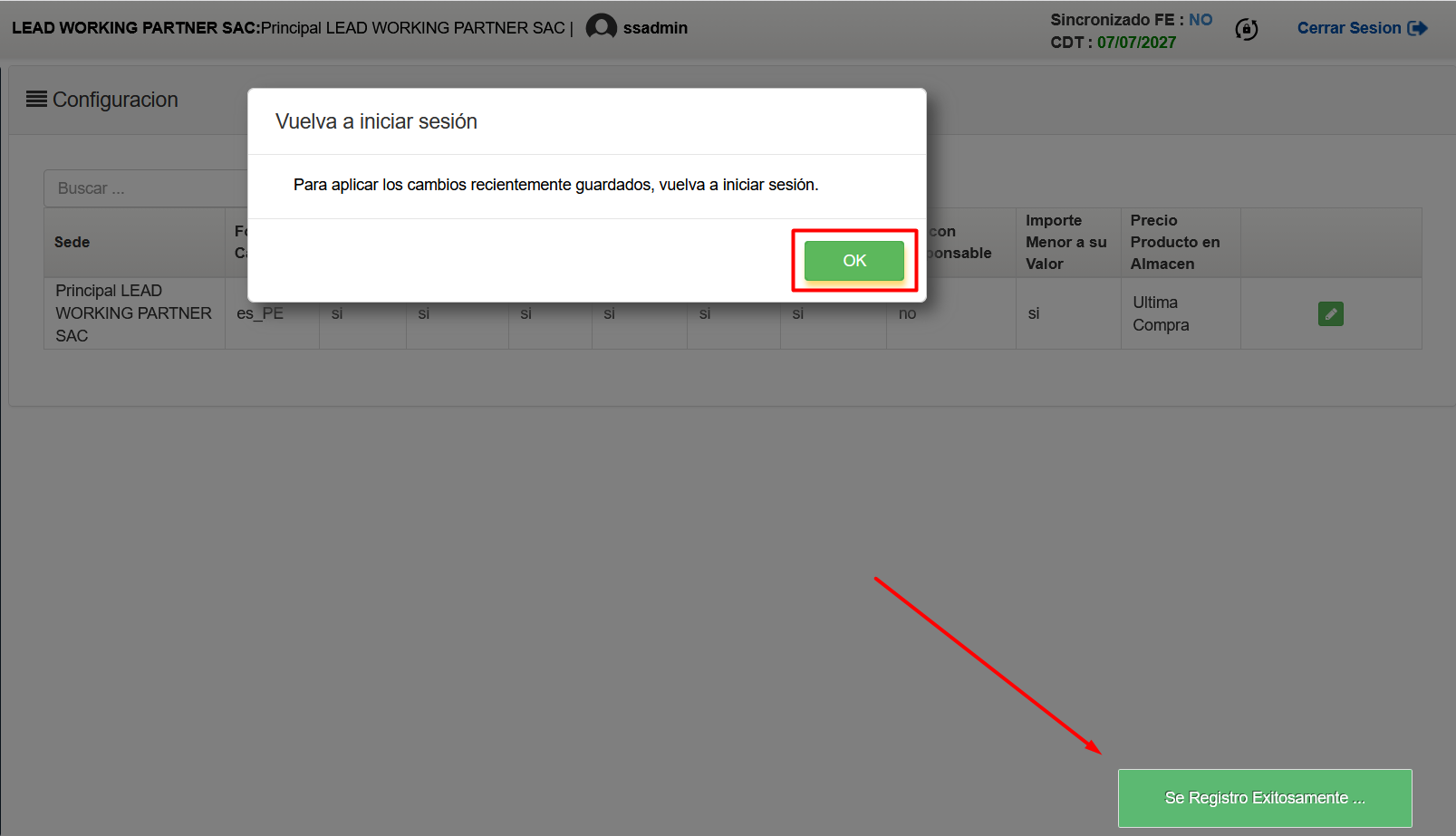Image resolution: width=1456 pixels, height=836 pixels.
Task: Click the Sincronizado FE 'NO' status
Action: (1200, 20)
